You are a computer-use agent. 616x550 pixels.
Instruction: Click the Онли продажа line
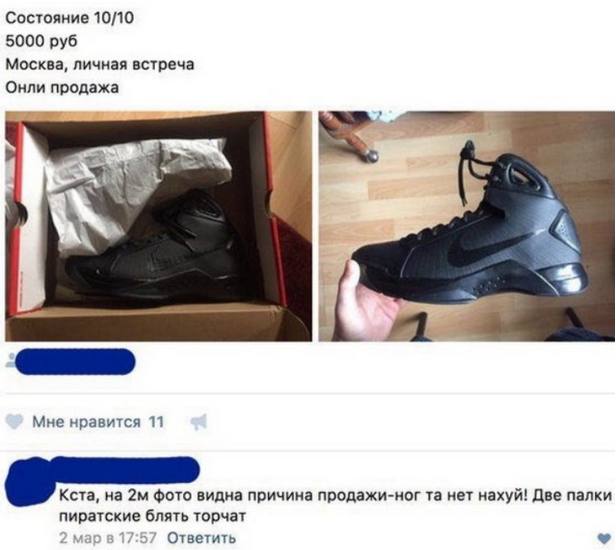tap(62, 87)
